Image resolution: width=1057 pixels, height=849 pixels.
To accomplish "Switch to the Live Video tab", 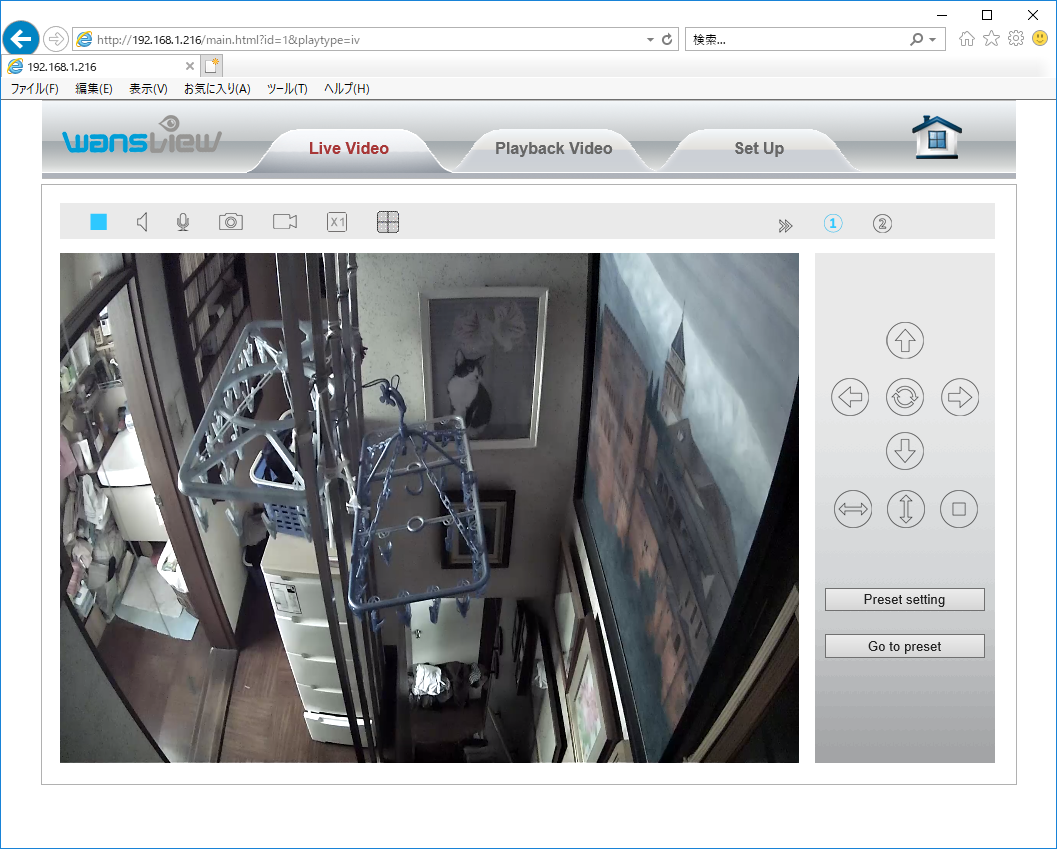I will point(349,149).
